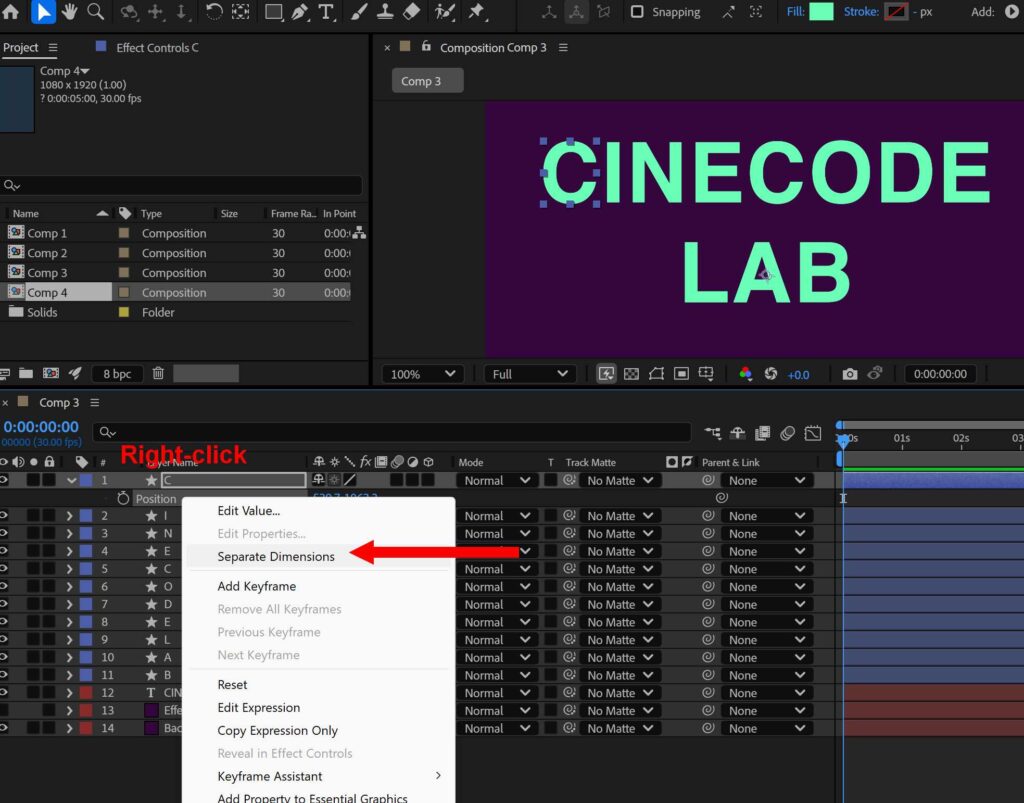1024x803 pixels.
Task: Click the viewer timecode 0:00:00:00 button
Action: pos(940,374)
